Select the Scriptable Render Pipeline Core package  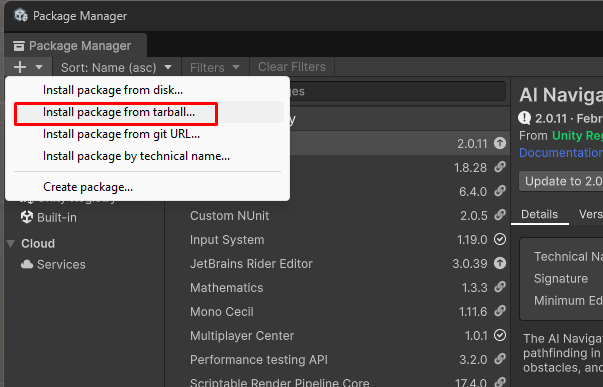point(280,382)
